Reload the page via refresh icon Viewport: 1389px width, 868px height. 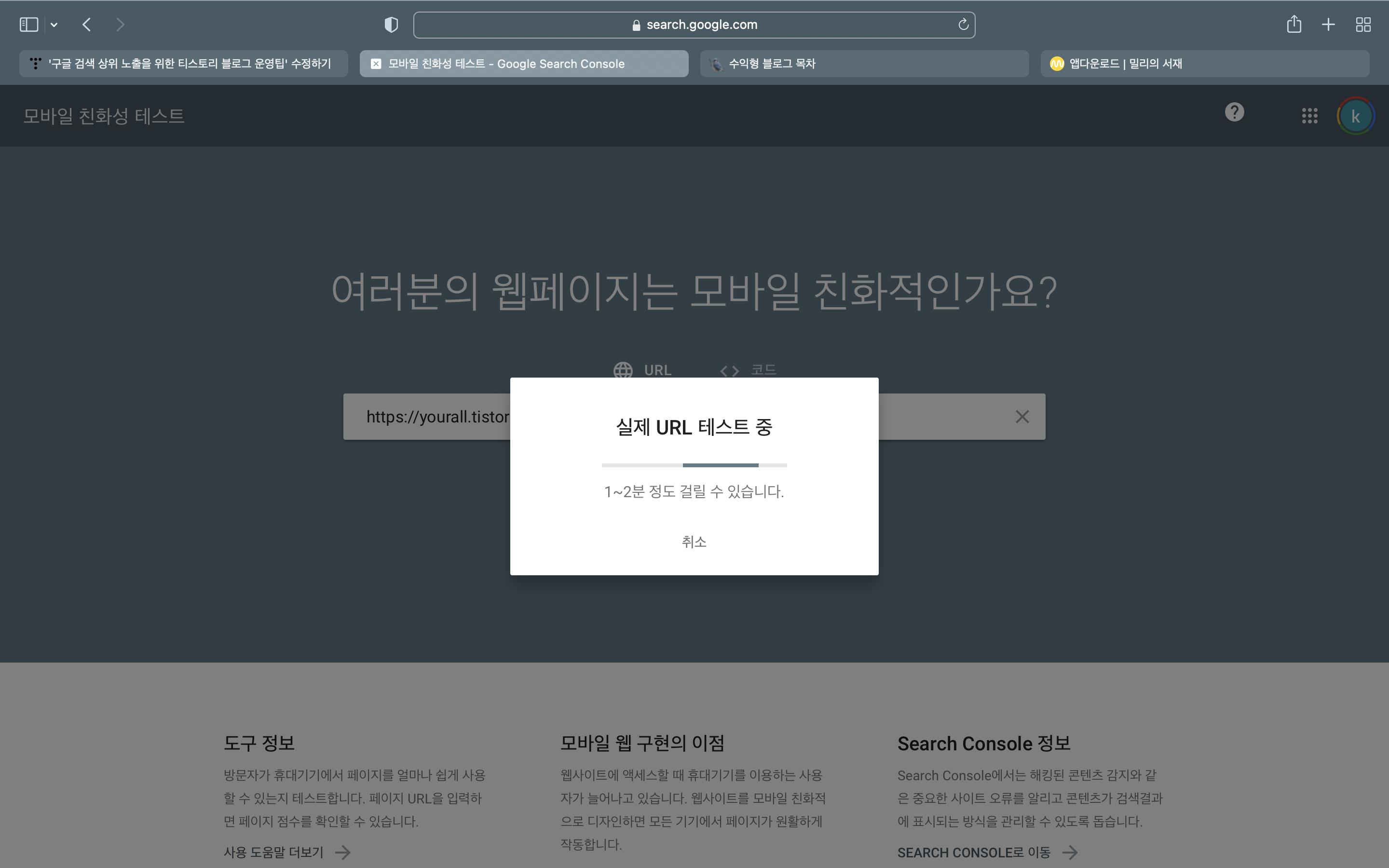pyautogui.click(x=963, y=25)
